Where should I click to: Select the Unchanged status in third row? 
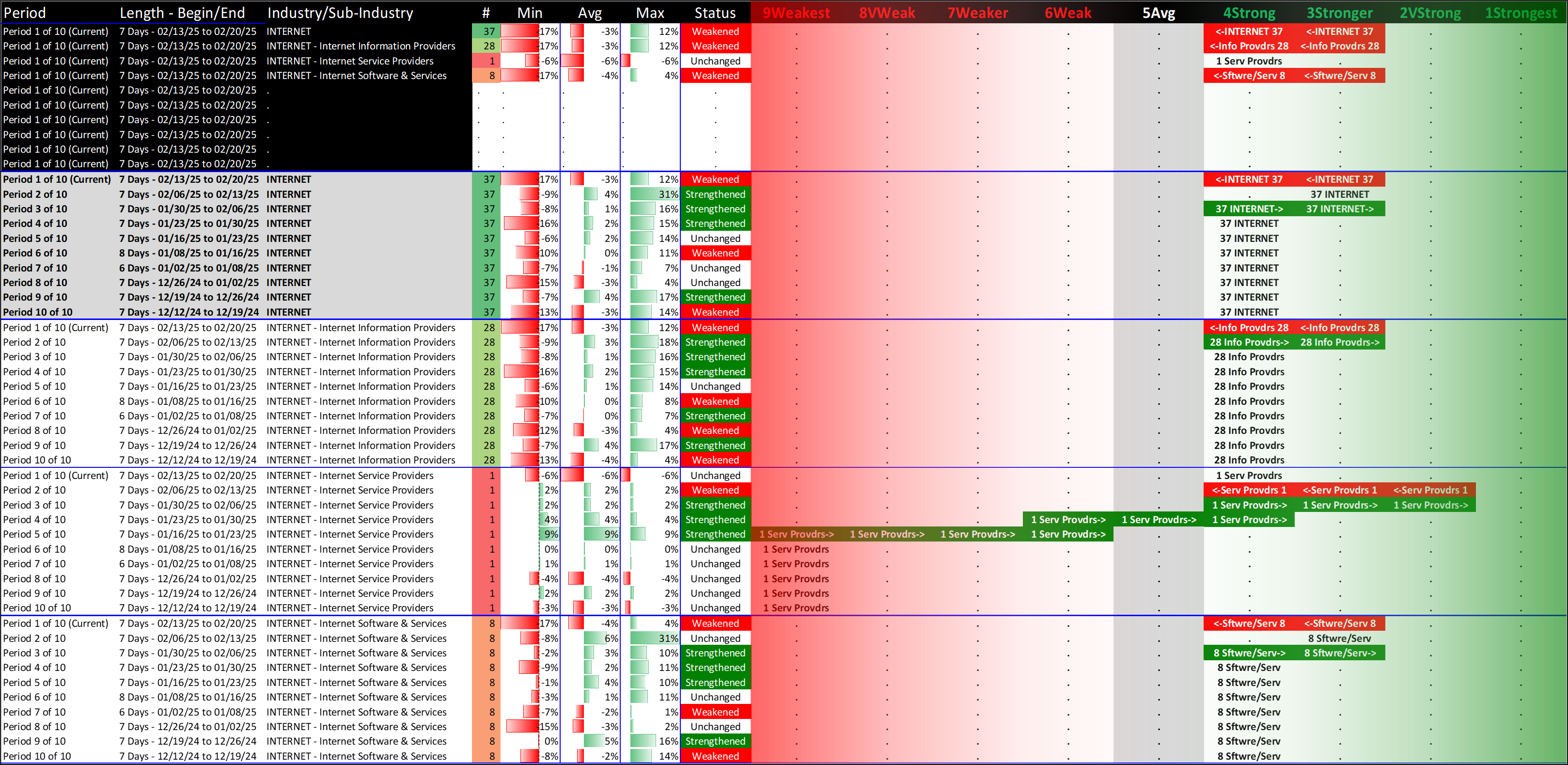(715, 61)
